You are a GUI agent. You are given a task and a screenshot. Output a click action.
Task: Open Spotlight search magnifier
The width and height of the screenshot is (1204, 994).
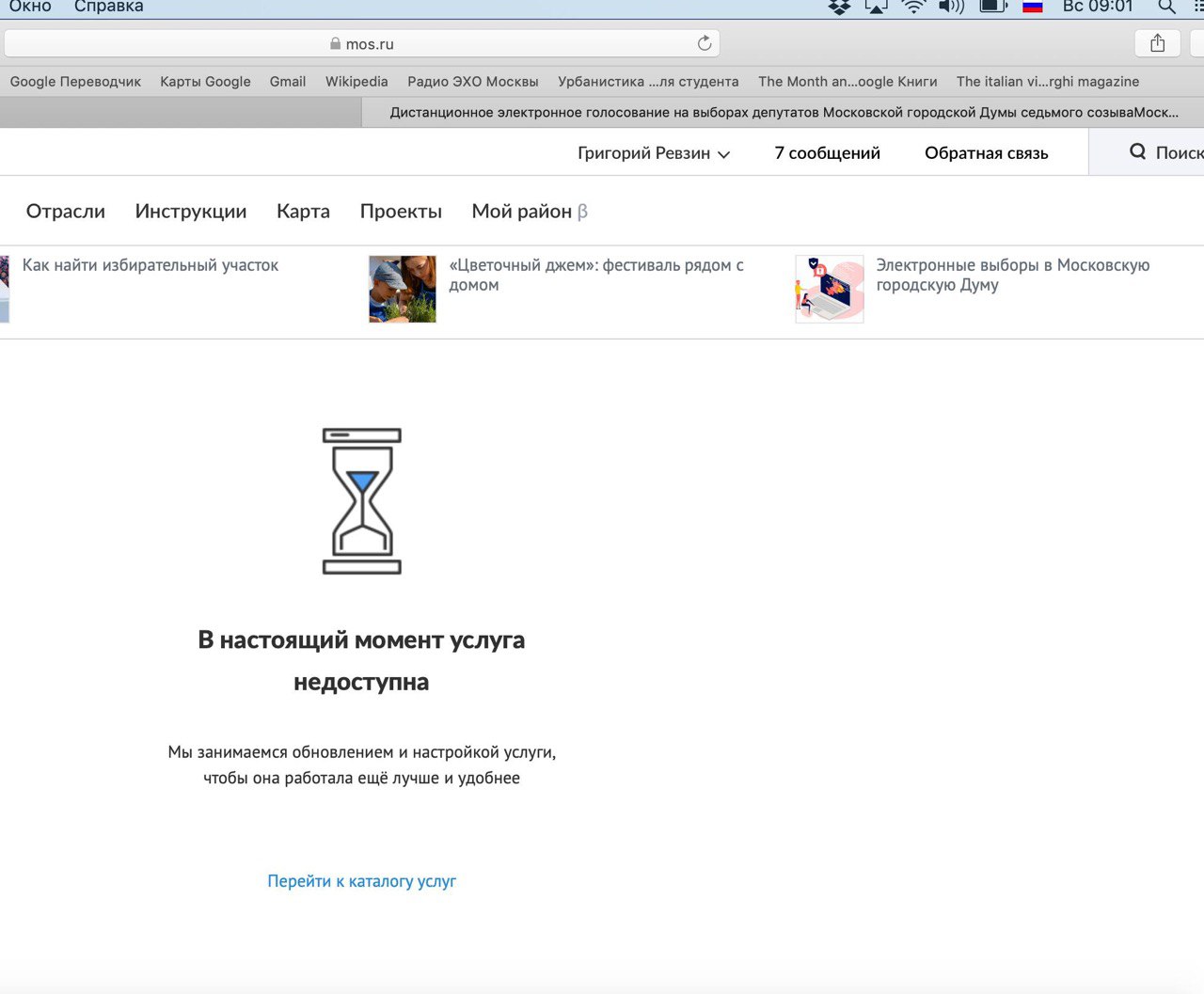(x=1166, y=7)
